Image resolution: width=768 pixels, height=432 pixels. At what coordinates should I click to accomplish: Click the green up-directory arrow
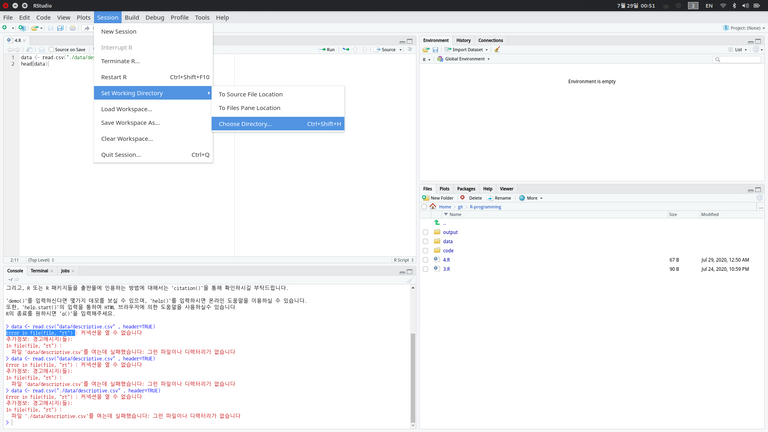tap(436, 222)
